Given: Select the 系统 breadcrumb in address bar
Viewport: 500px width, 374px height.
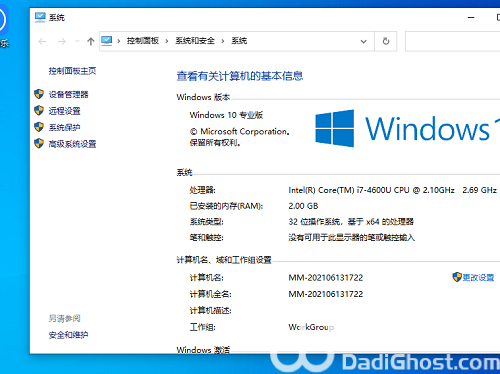Looking at the screenshot, I should pos(239,41).
